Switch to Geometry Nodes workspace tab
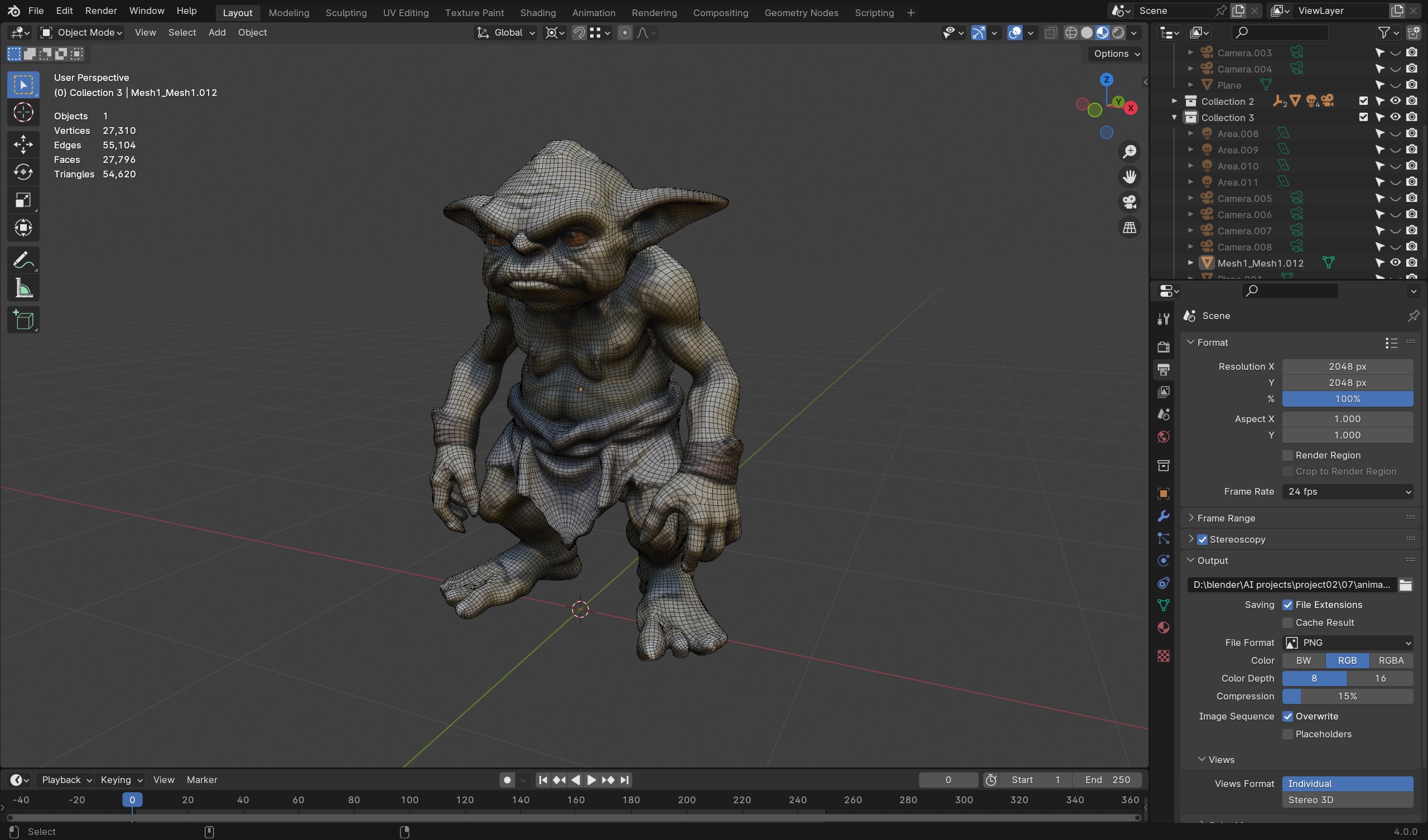The image size is (1428, 840). [801, 12]
